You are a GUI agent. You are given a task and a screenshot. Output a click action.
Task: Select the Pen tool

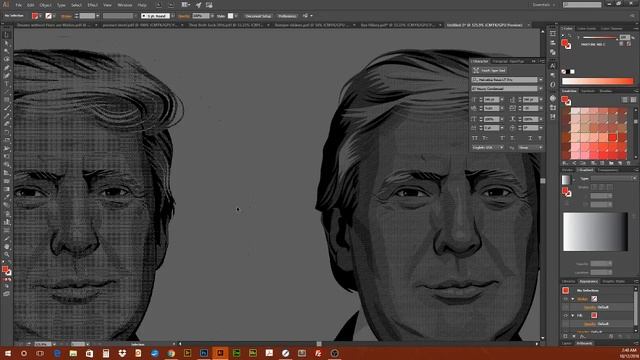coord(6,68)
